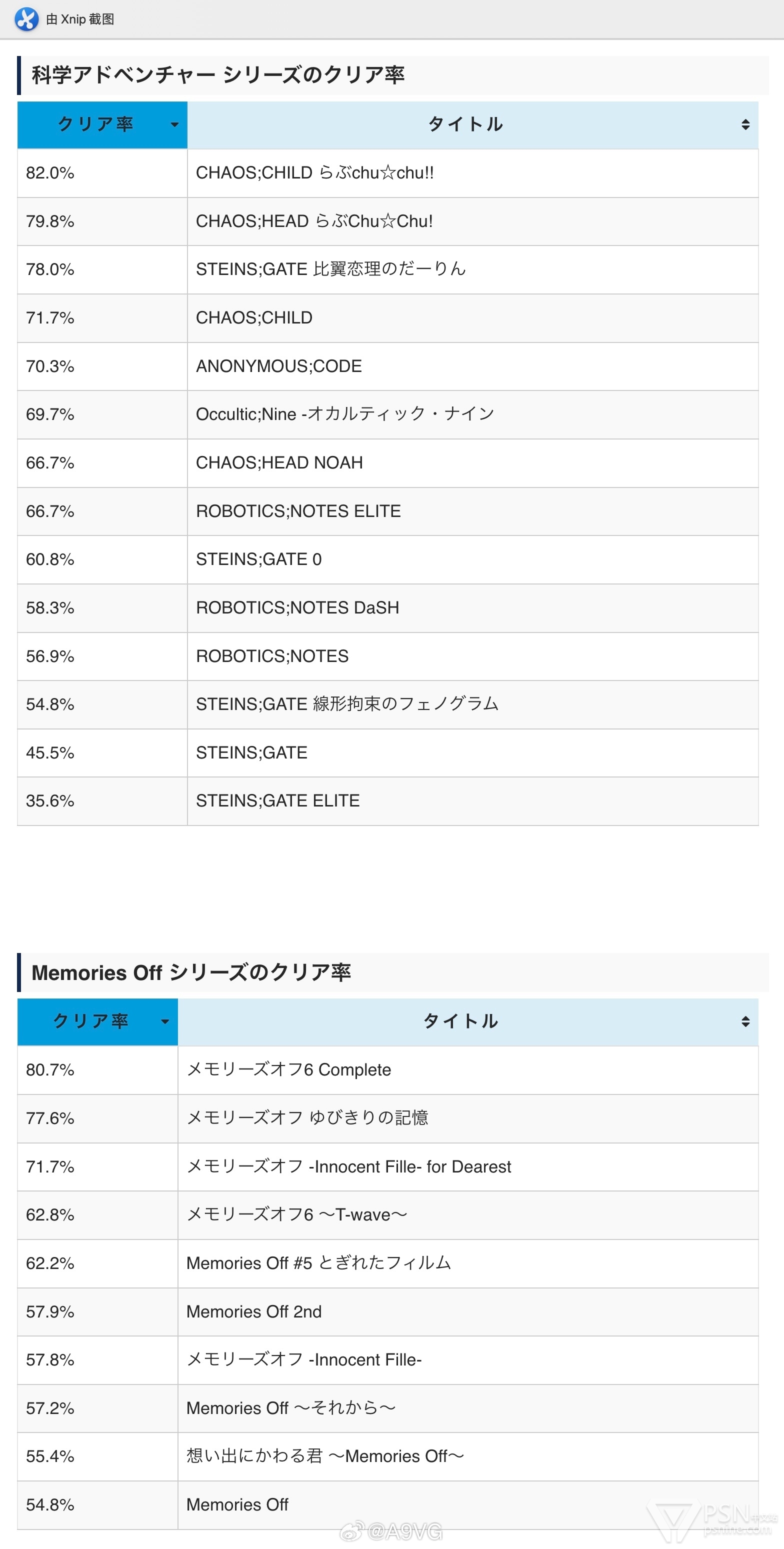This screenshot has width=784, height=1549.
Task: Click the 科学アドベンチャー series heading
Action: (218, 75)
